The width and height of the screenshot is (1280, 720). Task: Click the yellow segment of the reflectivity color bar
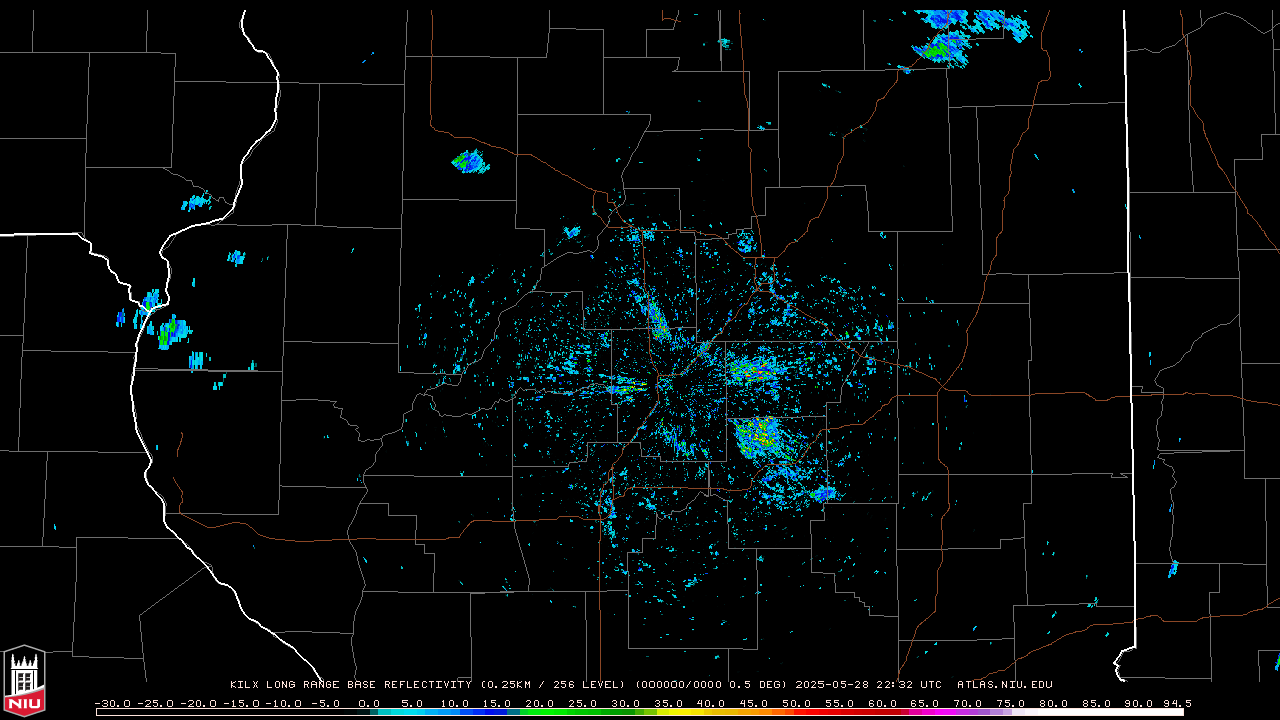pyautogui.click(x=682, y=712)
